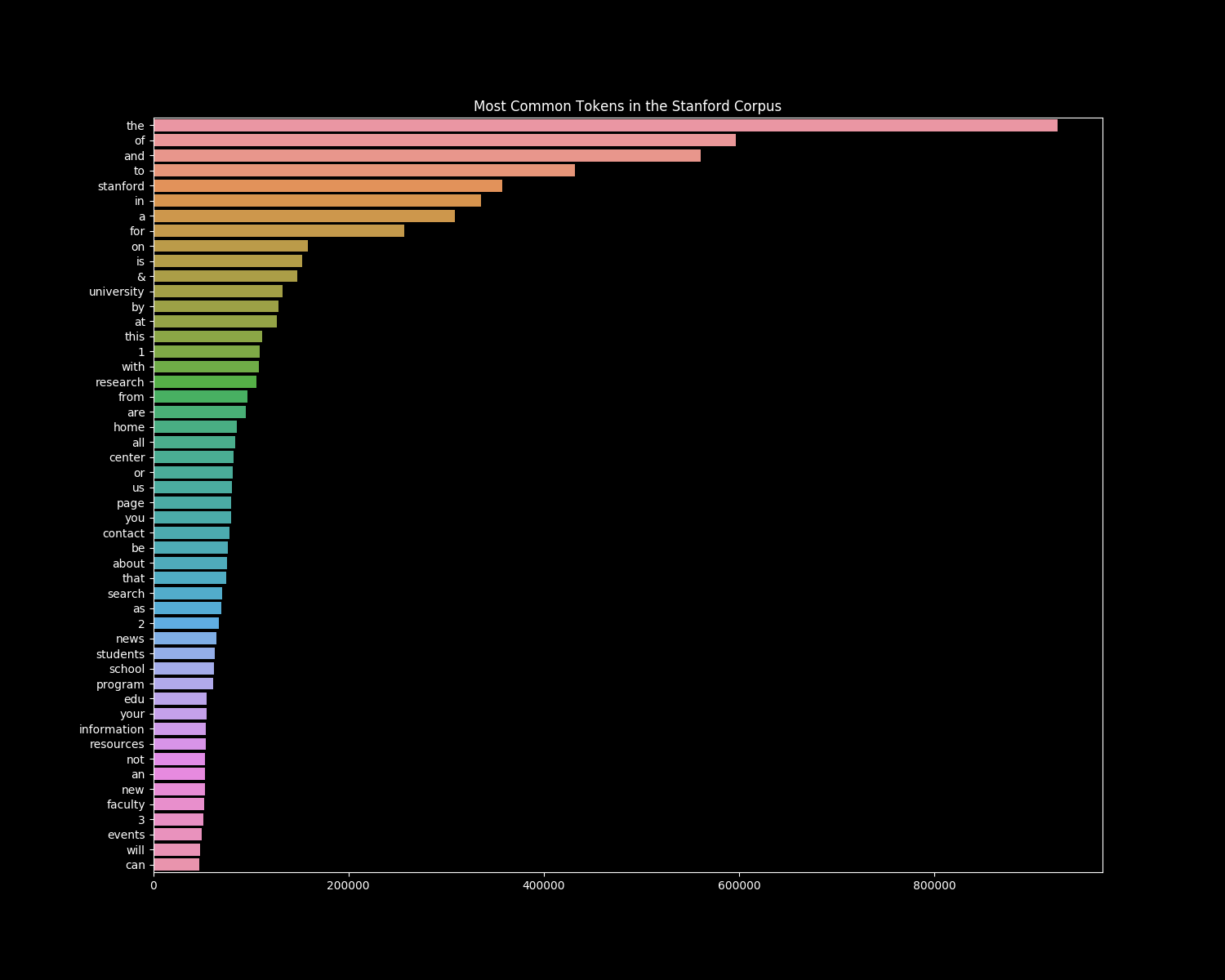Image resolution: width=1225 pixels, height=980 pixels.
Task: Click the y-axis label 'the'
Action: click(135, 126)
